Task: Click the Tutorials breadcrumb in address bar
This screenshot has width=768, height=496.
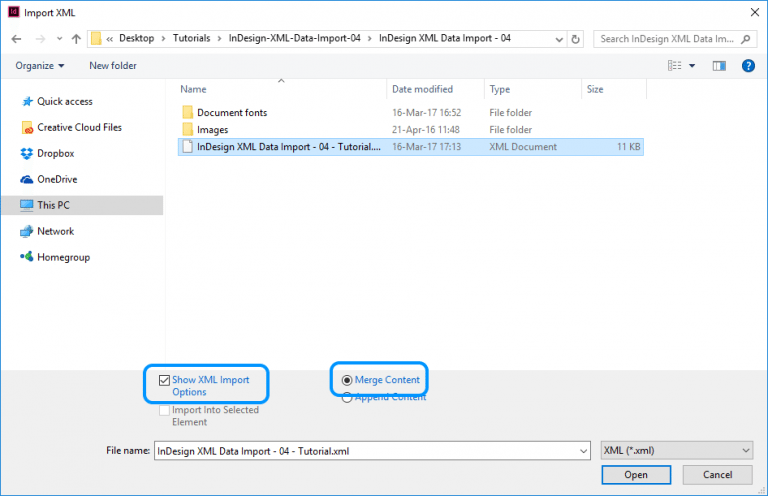Action: pyautogui.click(x=190, y=39)
